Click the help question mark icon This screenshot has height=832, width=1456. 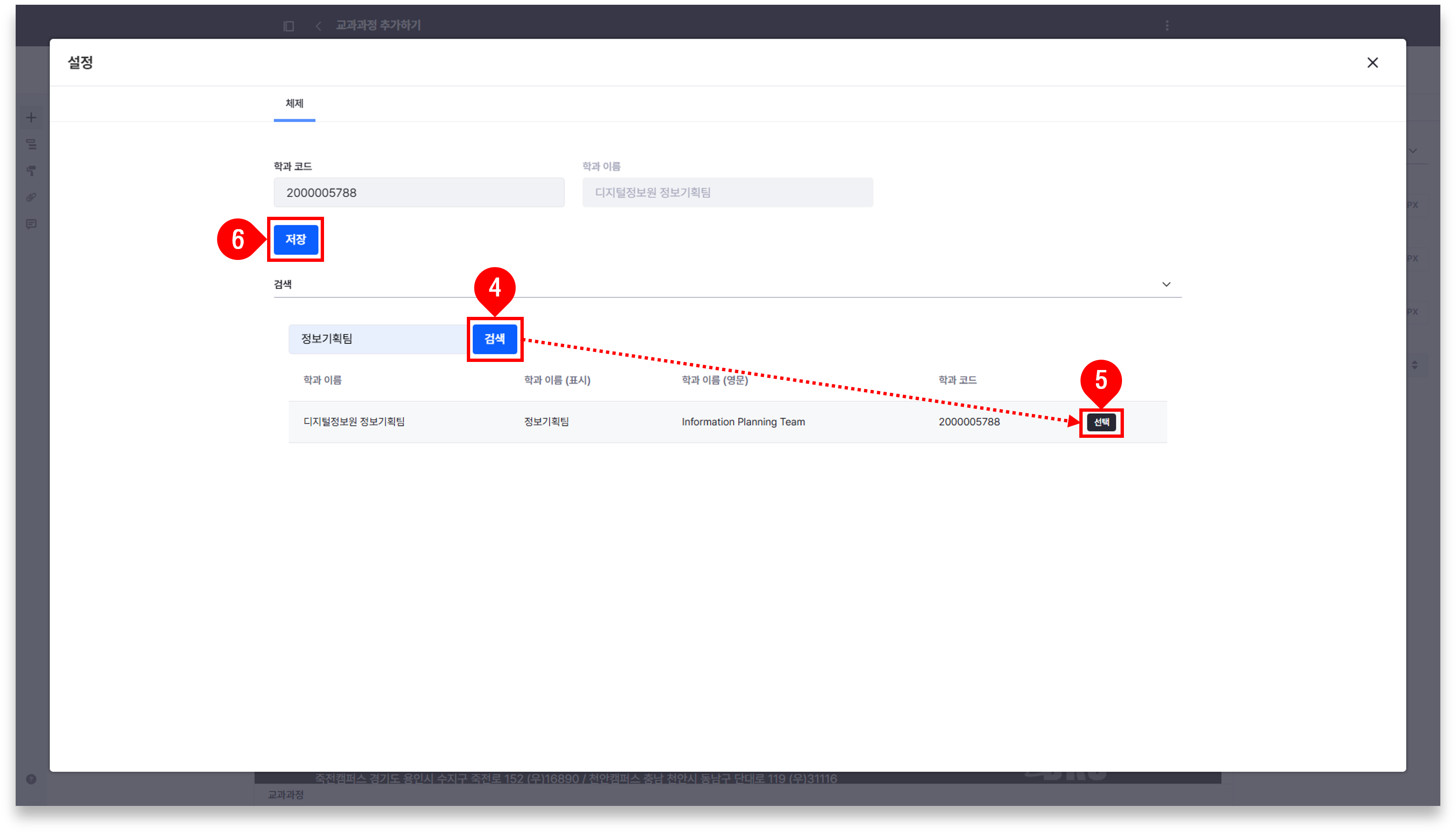pos(31,779)
